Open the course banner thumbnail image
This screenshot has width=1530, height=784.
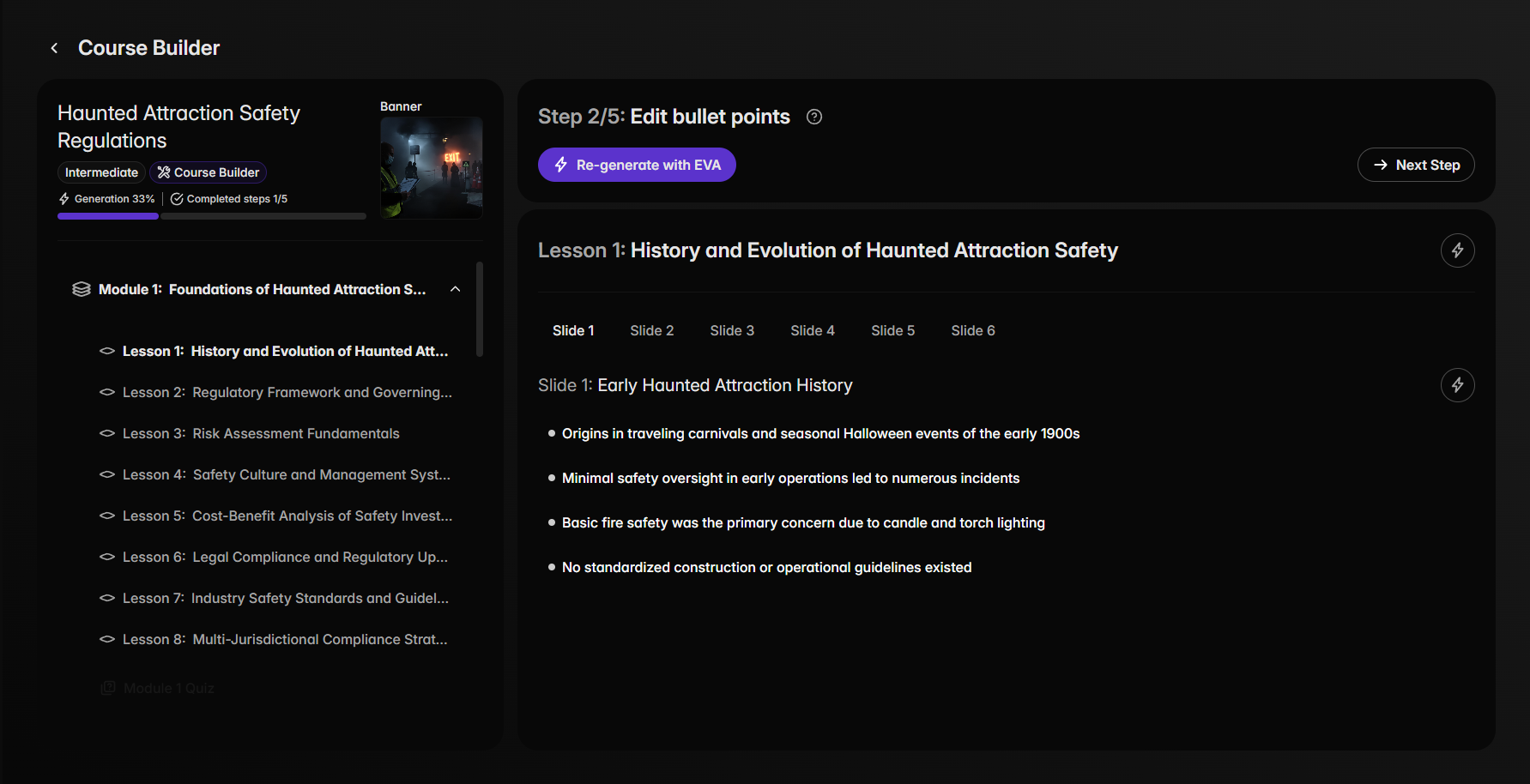[432, 168]
